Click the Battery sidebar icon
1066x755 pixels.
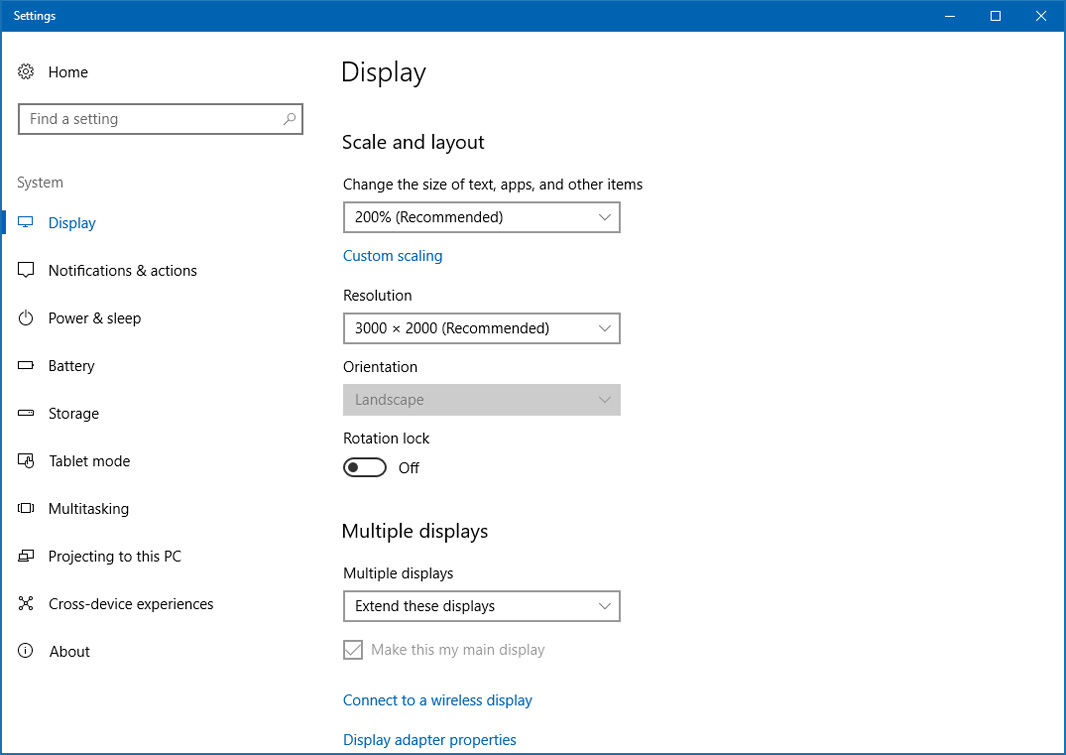click(26, 366)
